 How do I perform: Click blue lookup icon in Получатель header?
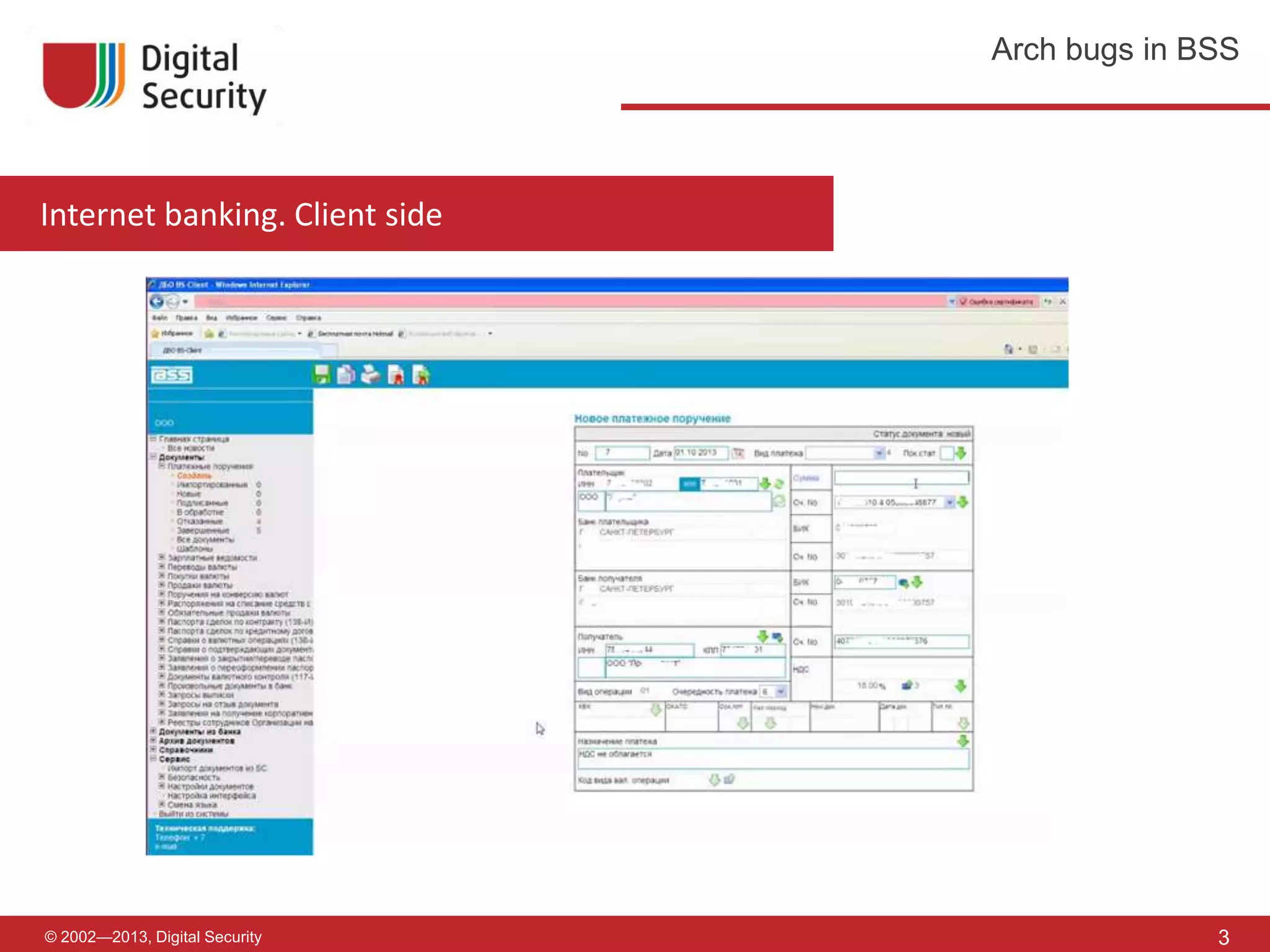[x=777, y=637]
